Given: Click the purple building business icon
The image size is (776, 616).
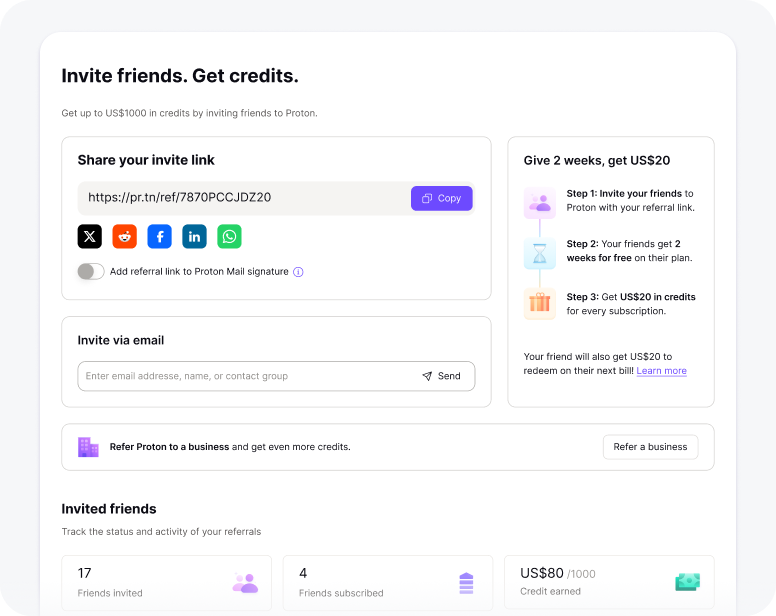Looking at the screenshot, I should (x=89, y=447).
